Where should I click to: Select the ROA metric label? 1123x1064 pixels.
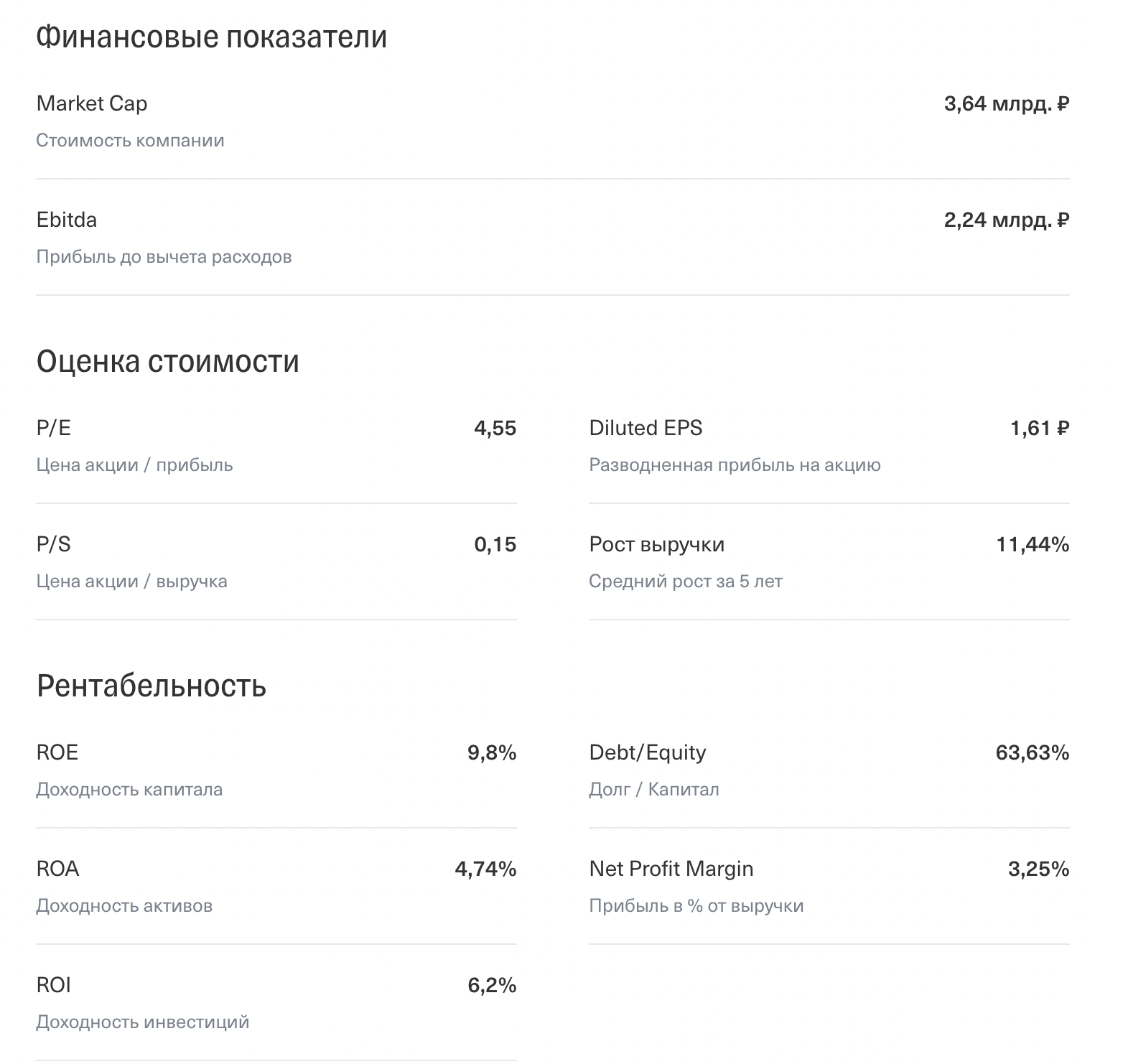coord(57,869)
